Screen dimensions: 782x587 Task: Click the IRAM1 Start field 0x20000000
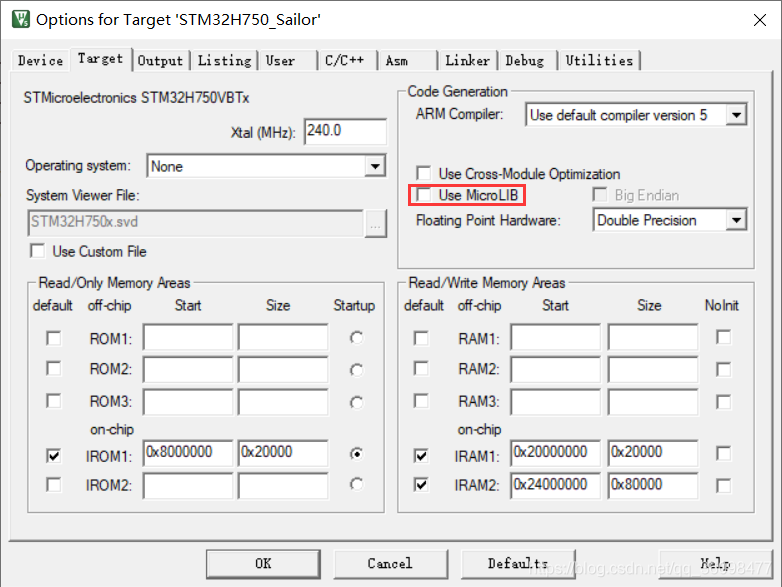coord(555,453)
